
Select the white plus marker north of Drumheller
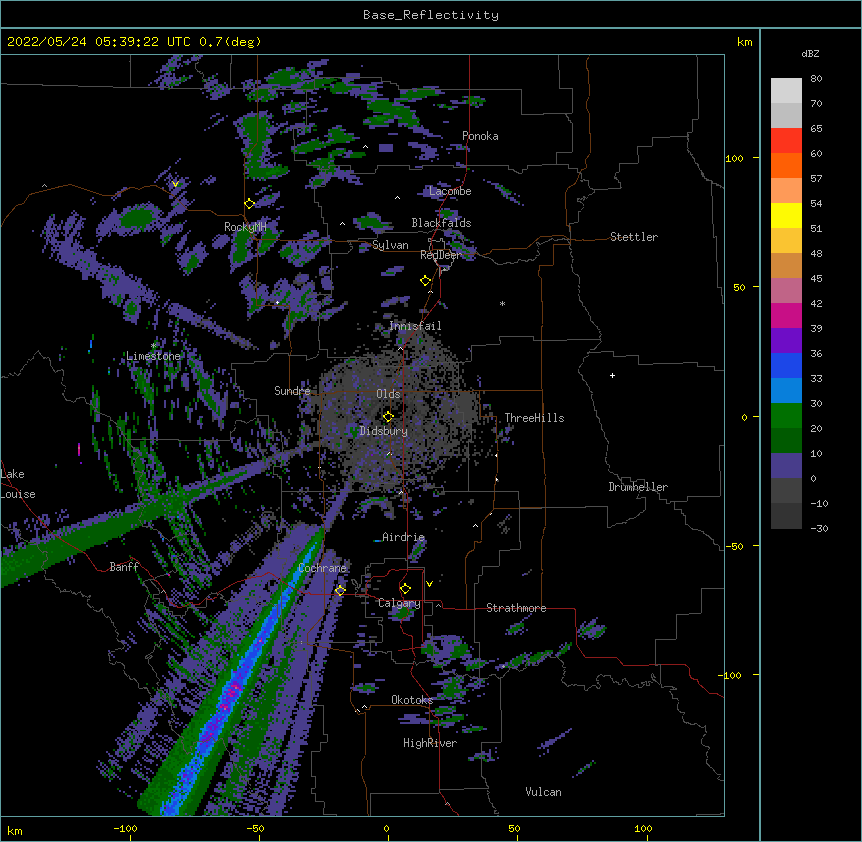[612, 375]
